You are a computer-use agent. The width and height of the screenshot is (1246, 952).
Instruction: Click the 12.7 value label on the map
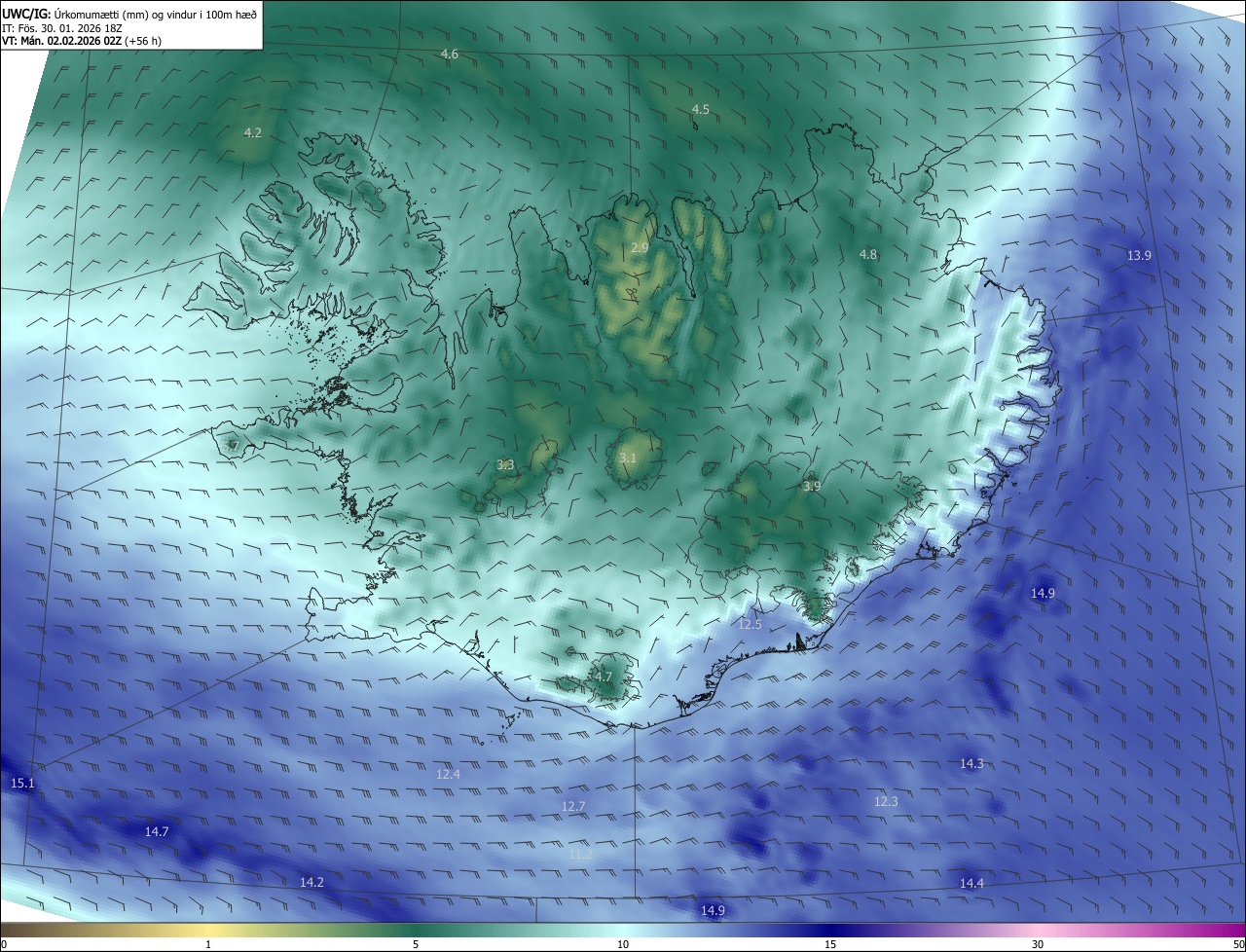(574, 806)
